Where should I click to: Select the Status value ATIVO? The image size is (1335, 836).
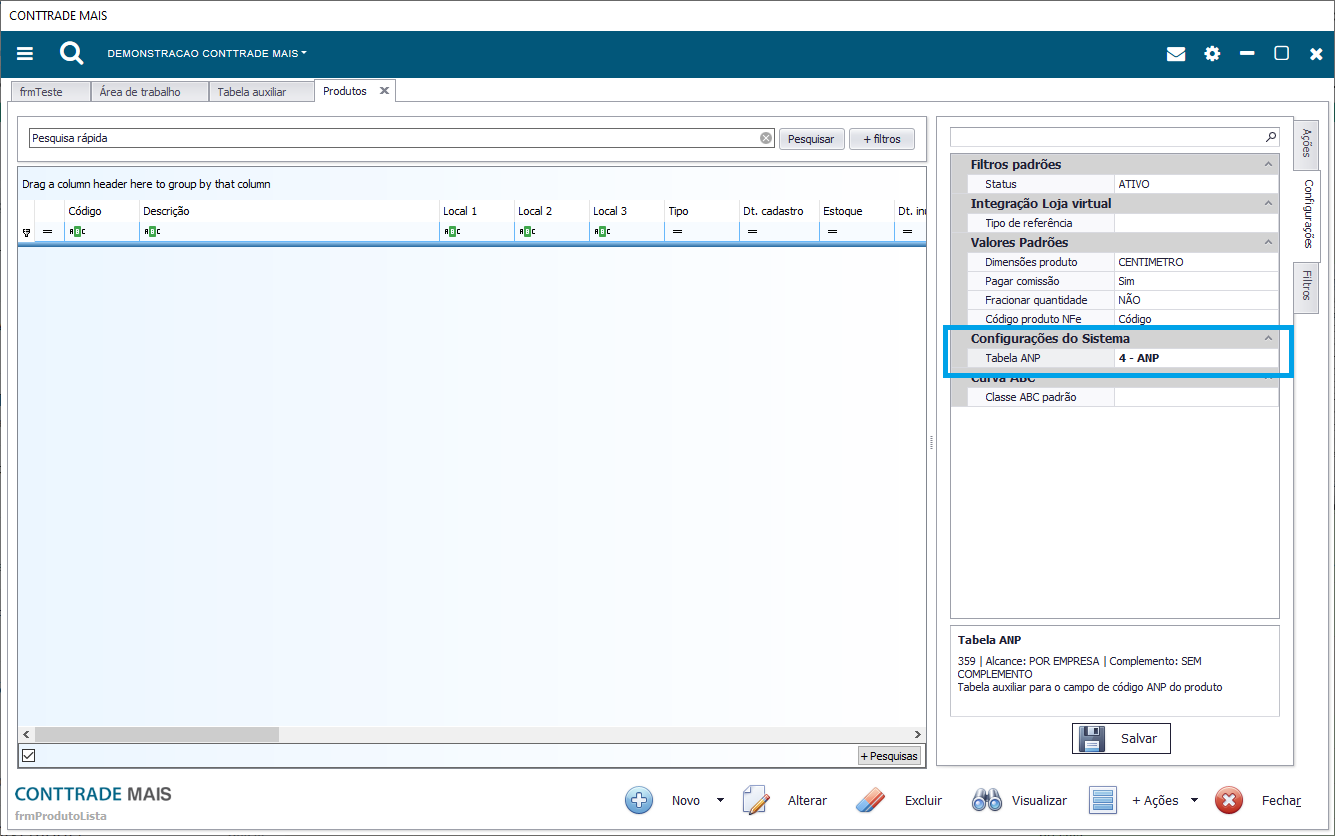point(1196,184)
